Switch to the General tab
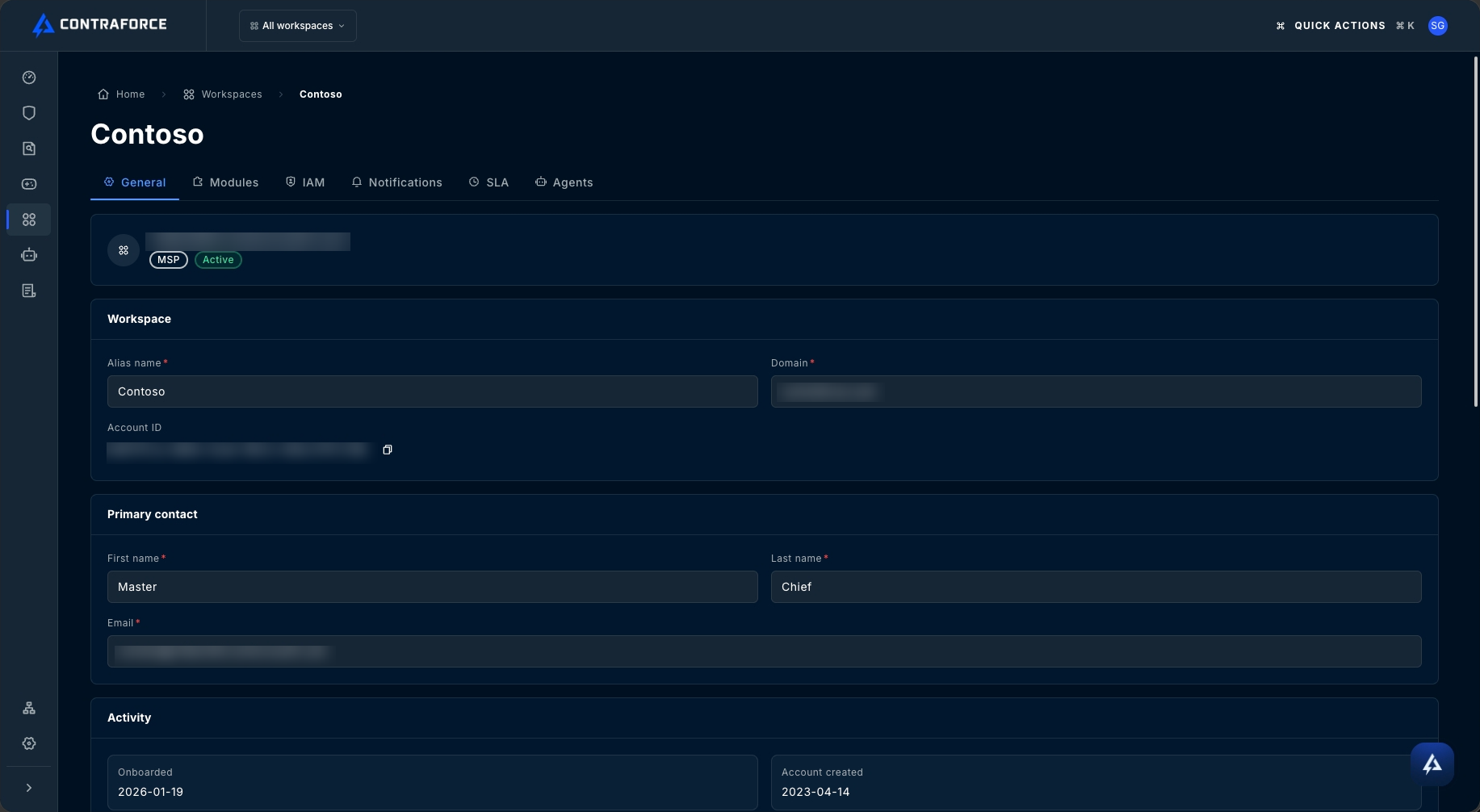Viewport: 1480px width, 812px height. 135,182
